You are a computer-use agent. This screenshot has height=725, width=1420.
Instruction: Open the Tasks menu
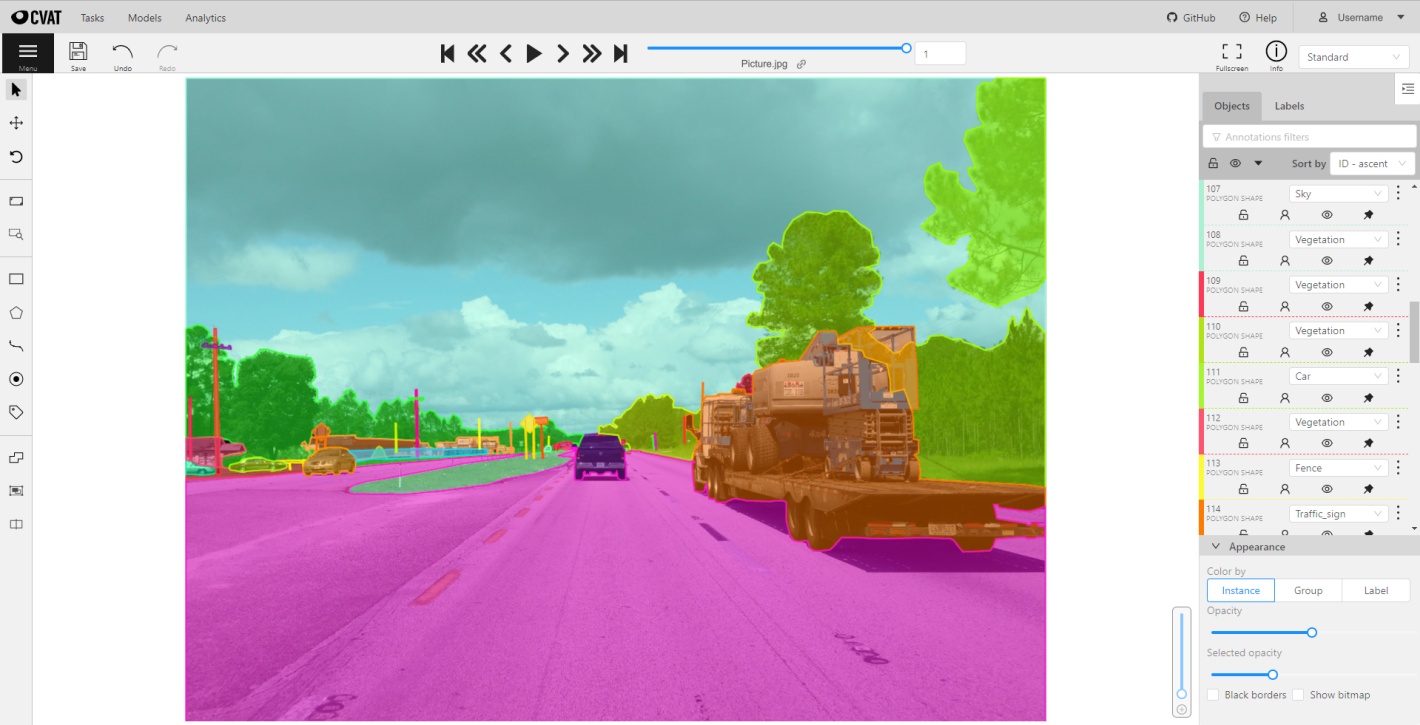(92, 17)
